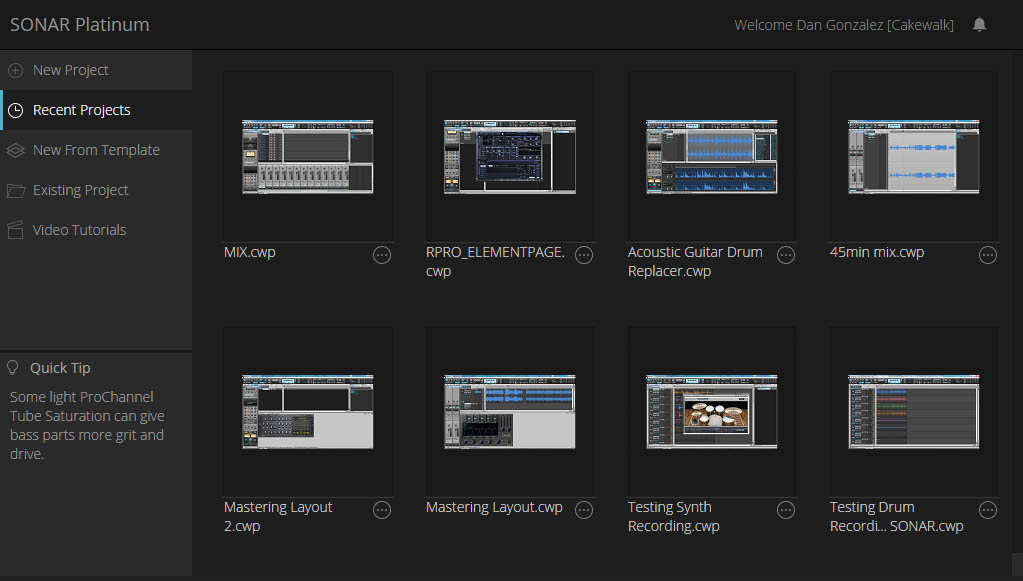The image size is (1023, 581).
Task: Open the Testing Synth Recording.cwp thumbnail
Action: [x=711, y=411]
